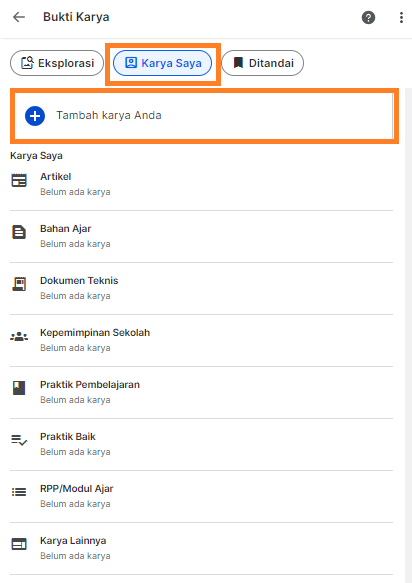This screenshot has height=583, width=412.
Task: Open the three-dot overflow menu
Action: point(401,17)
